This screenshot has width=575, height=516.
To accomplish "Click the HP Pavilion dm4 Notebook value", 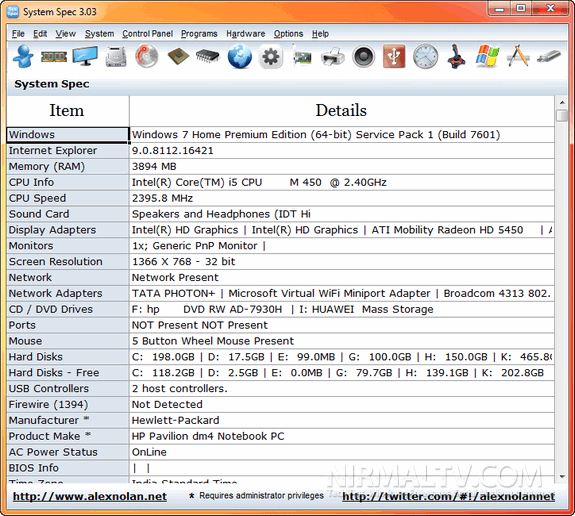I will click(x=341, y=436).
